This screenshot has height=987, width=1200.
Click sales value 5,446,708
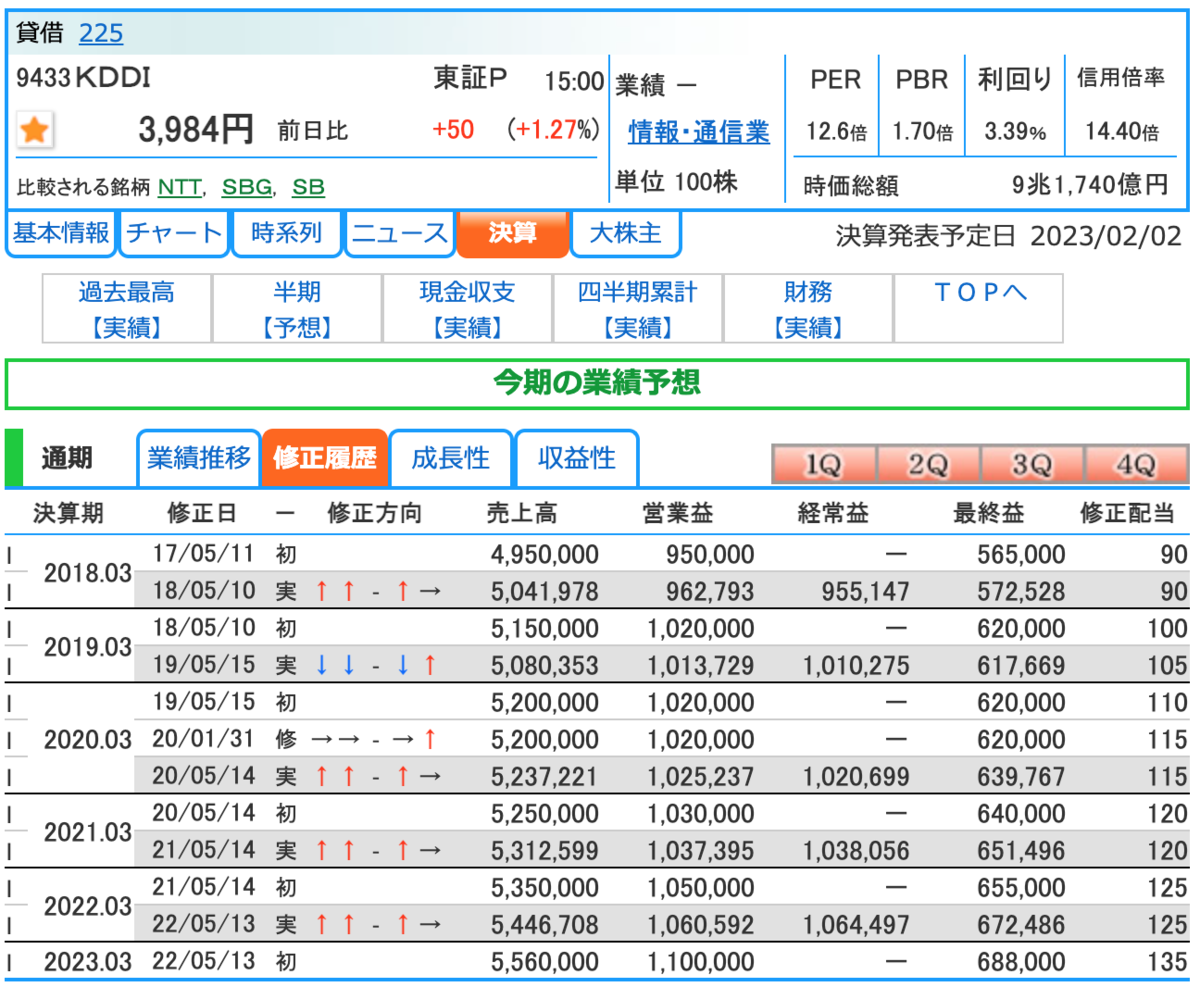tap(544, 925)
